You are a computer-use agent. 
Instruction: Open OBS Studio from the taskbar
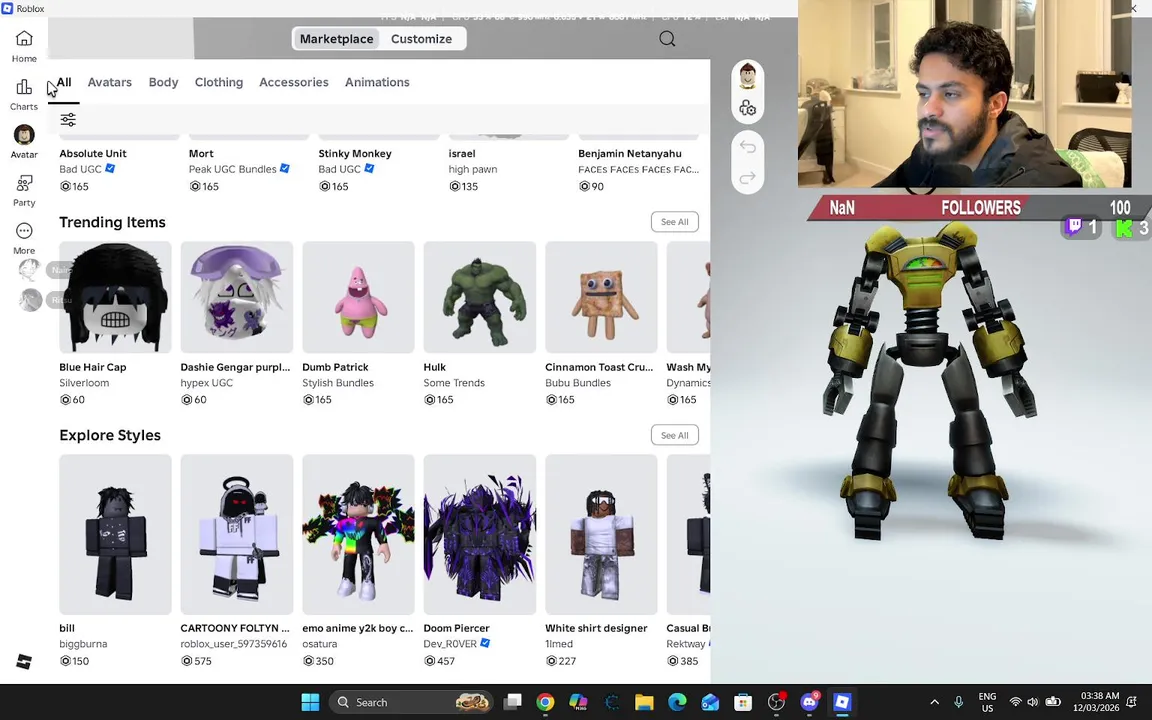[776, 702]
